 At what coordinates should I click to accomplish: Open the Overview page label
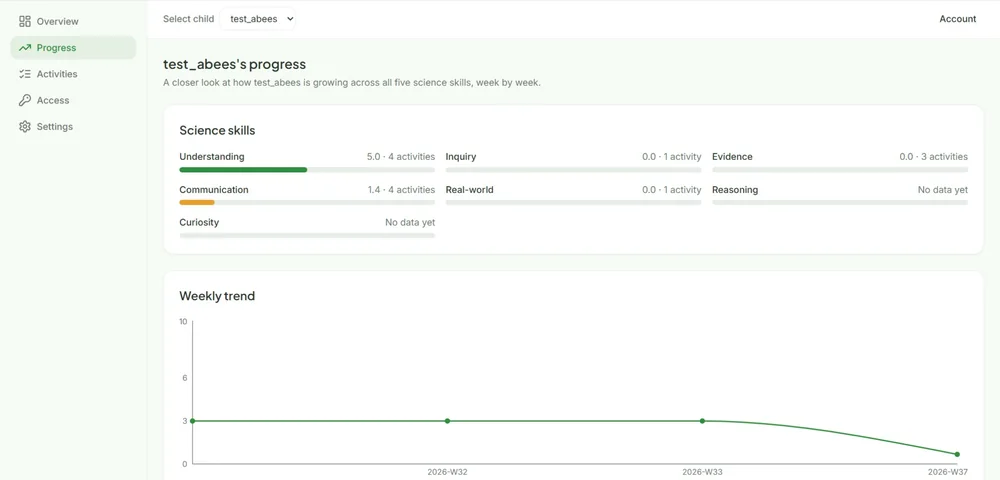57,22
